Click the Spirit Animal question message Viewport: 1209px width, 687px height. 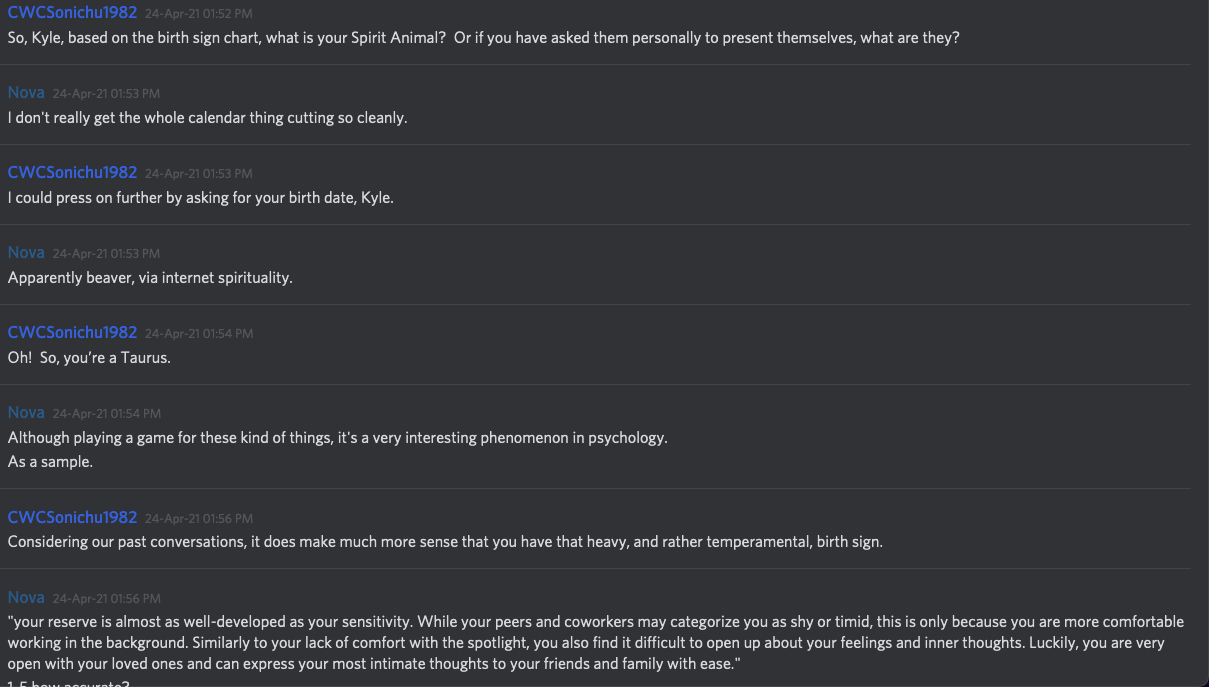coord(483,38)
